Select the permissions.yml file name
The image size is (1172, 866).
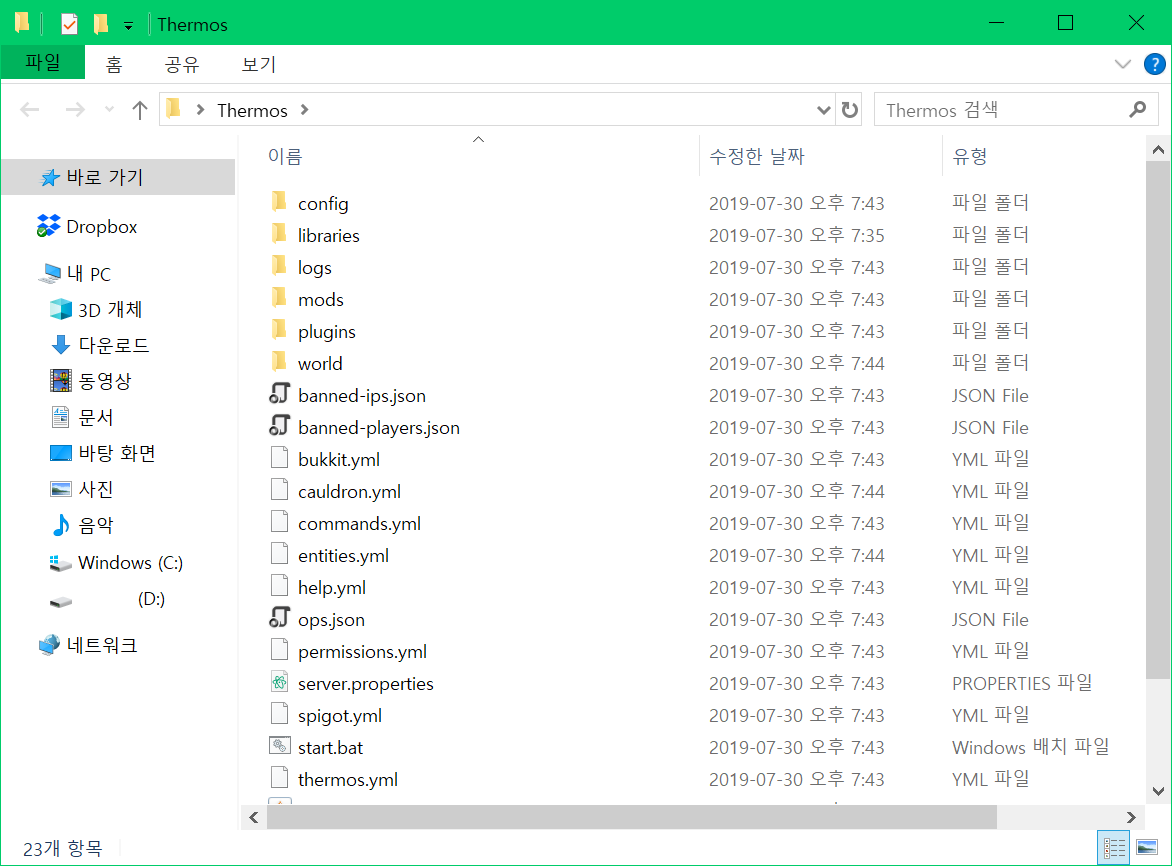pos(363,652)
